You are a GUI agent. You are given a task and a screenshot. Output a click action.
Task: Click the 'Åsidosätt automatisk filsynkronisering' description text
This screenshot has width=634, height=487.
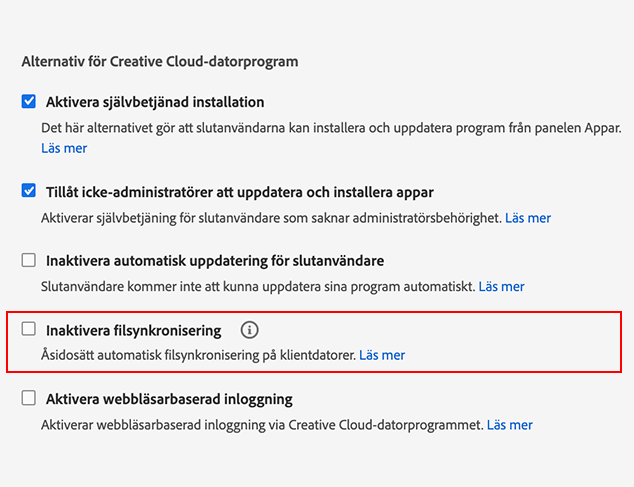[198, 355]
